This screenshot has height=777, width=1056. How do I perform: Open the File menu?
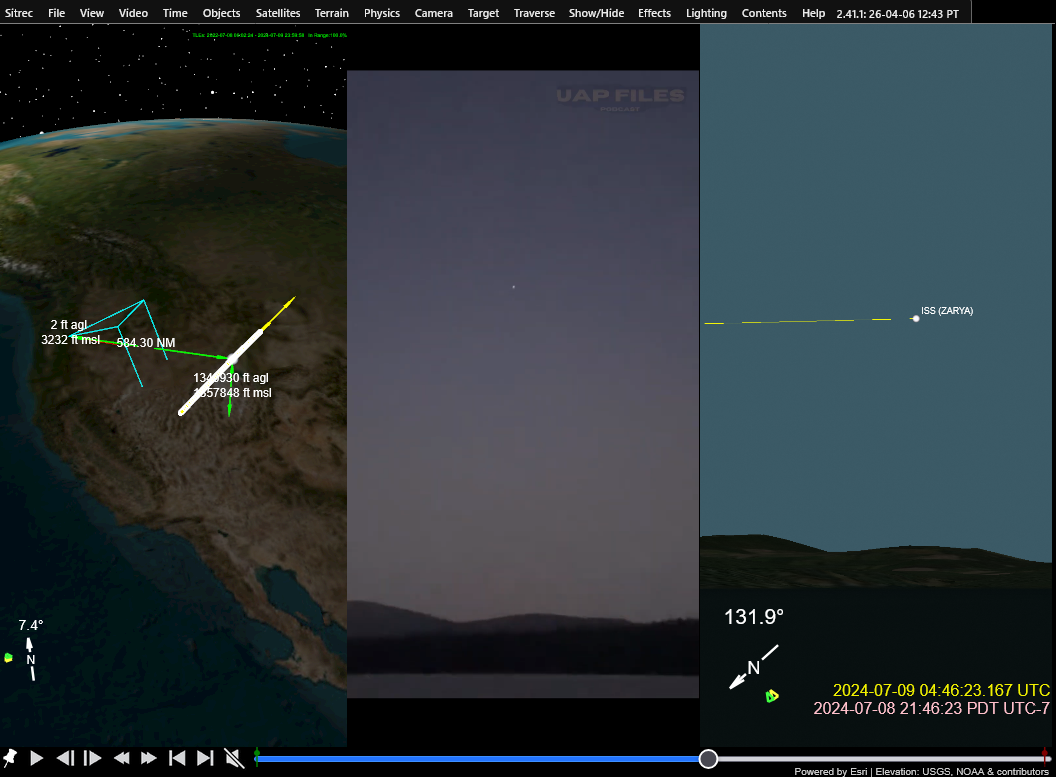(x=57, y=13)
